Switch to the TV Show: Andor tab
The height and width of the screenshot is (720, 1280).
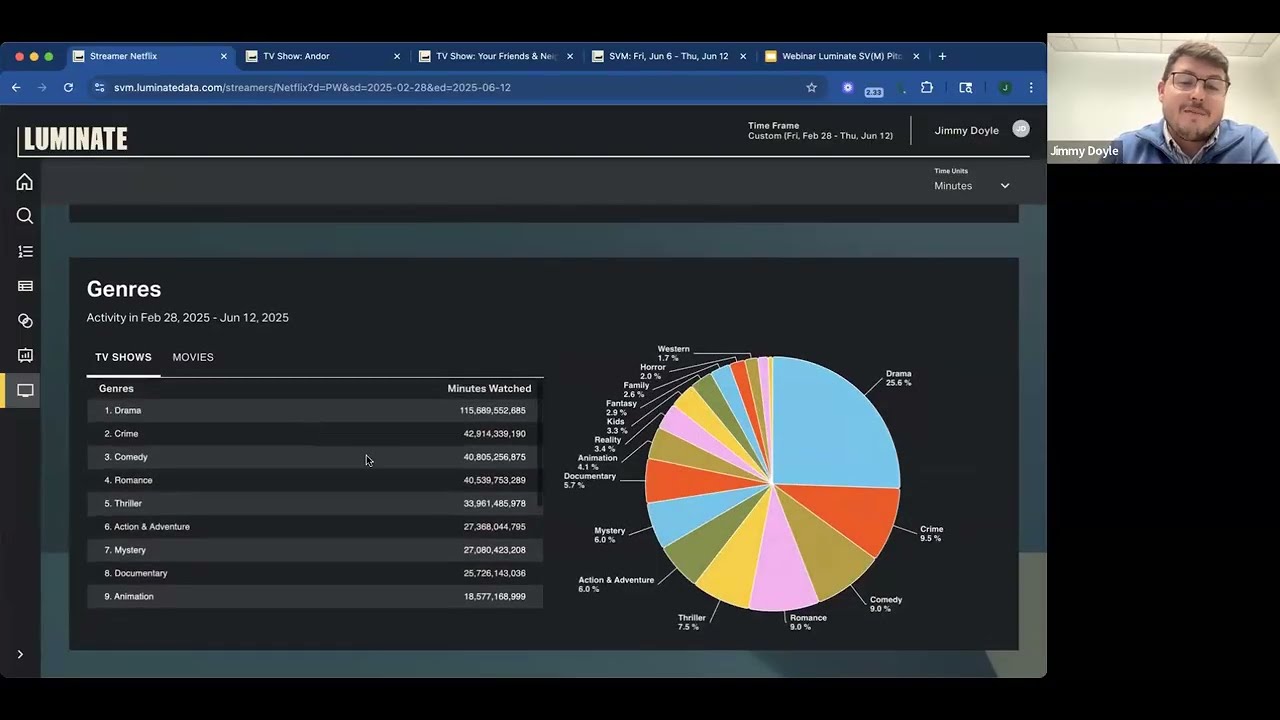point(322,56)
